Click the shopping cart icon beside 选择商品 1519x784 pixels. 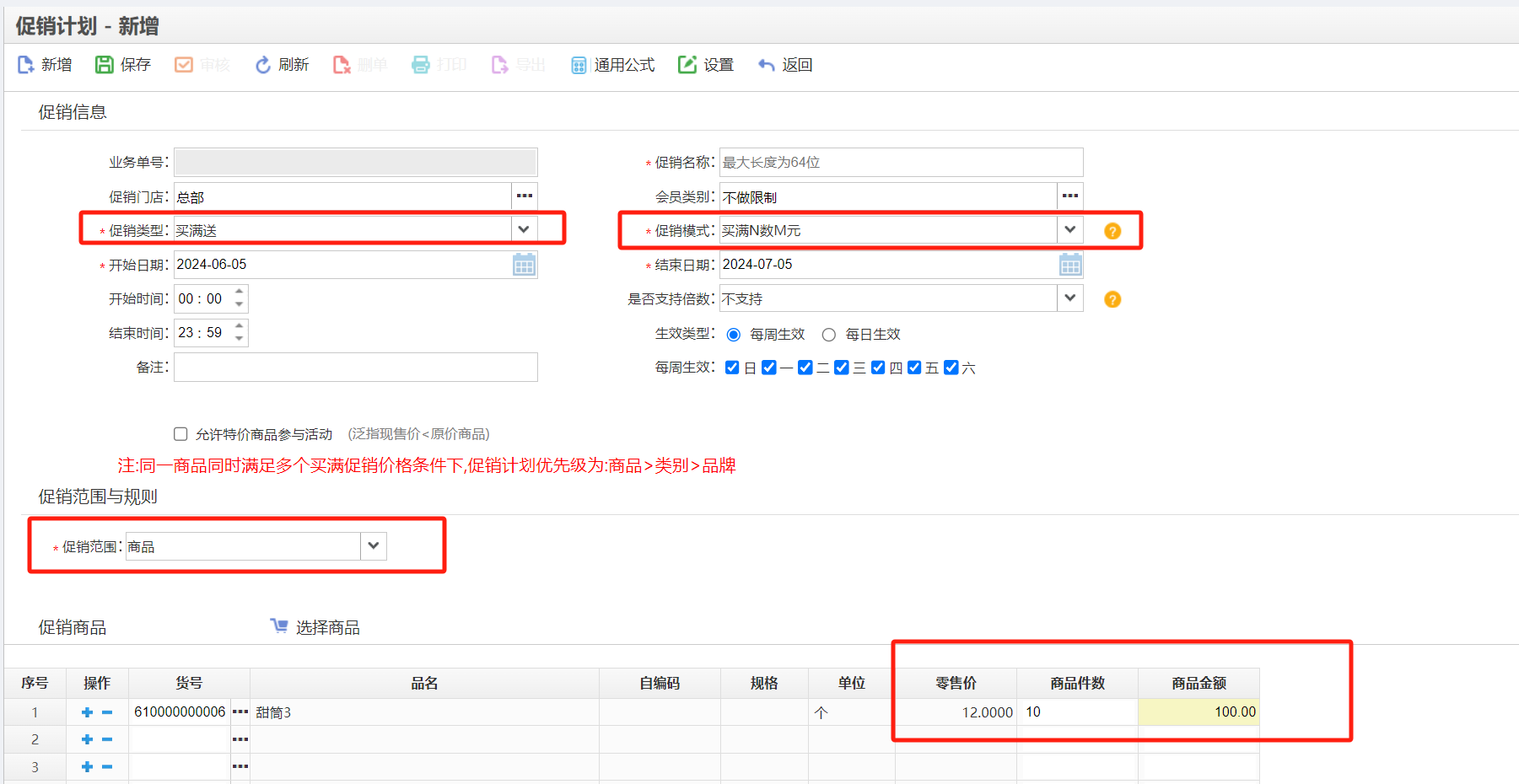tap(278, 626)
